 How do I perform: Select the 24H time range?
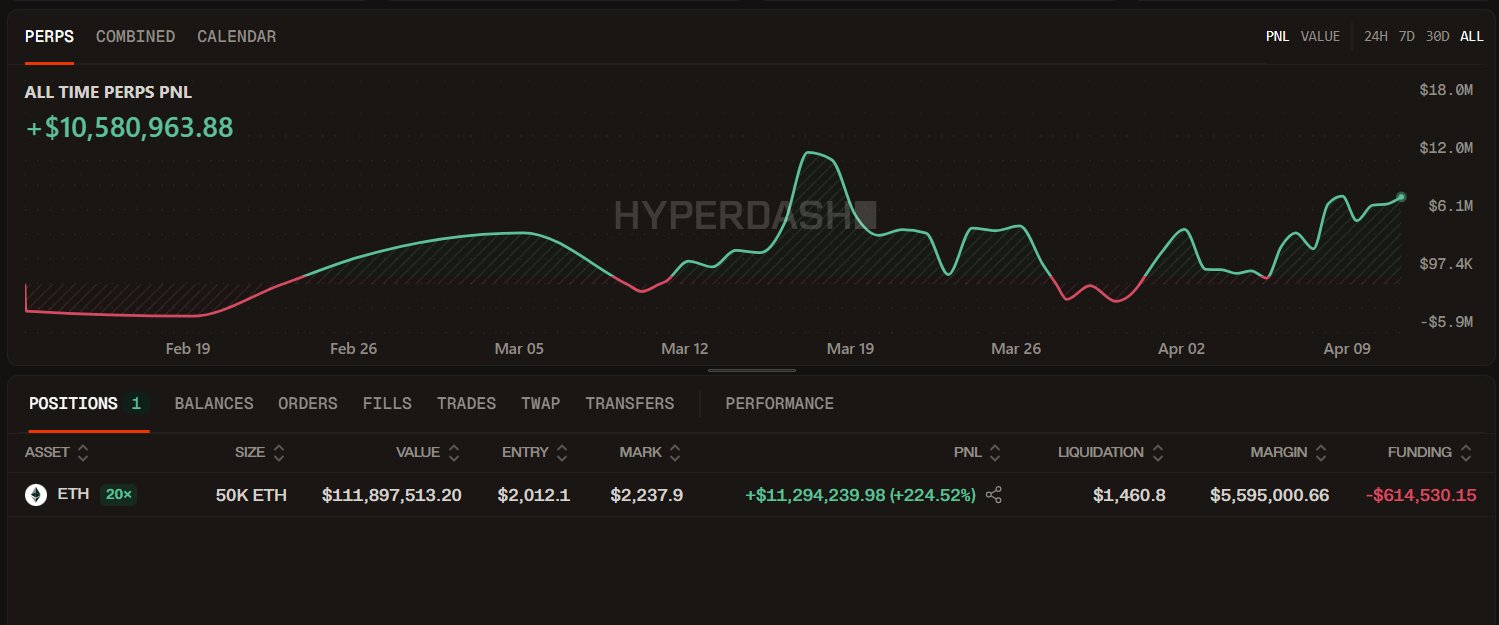(x=1376, y=37)
